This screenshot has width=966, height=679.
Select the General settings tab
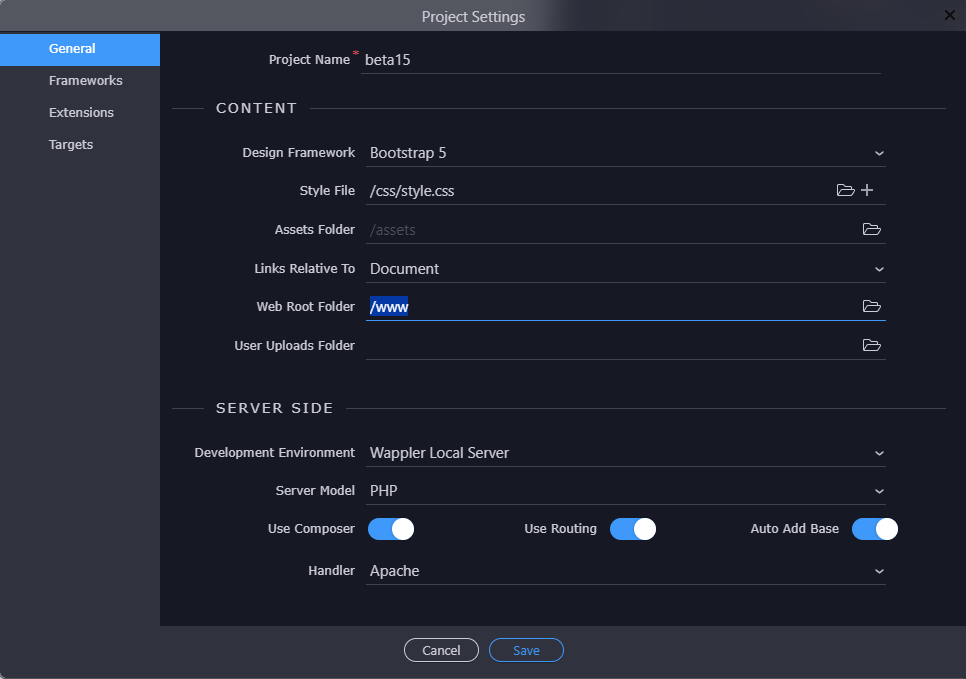[80, 49]
